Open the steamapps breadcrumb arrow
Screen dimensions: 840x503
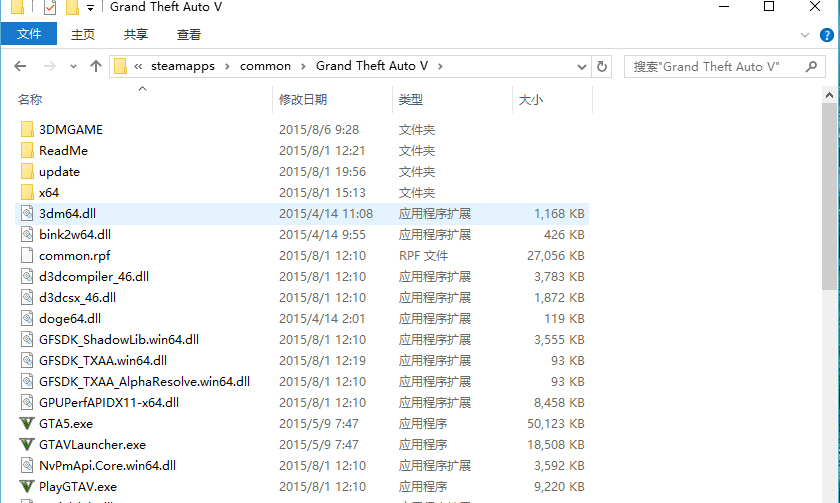click(228, 66)
